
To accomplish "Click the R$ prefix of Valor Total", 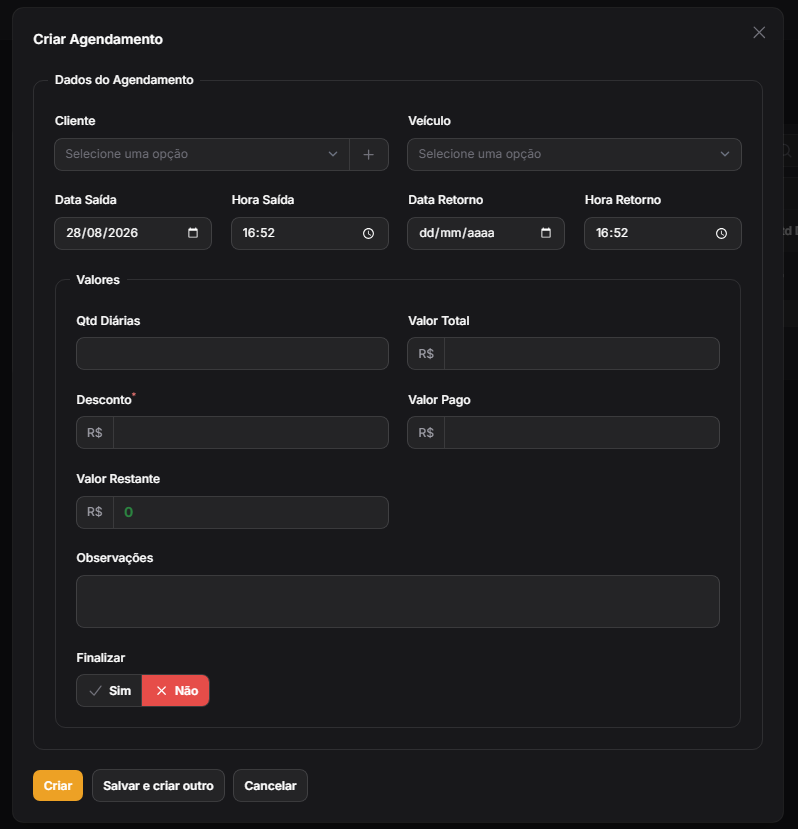I will point(426,354).
